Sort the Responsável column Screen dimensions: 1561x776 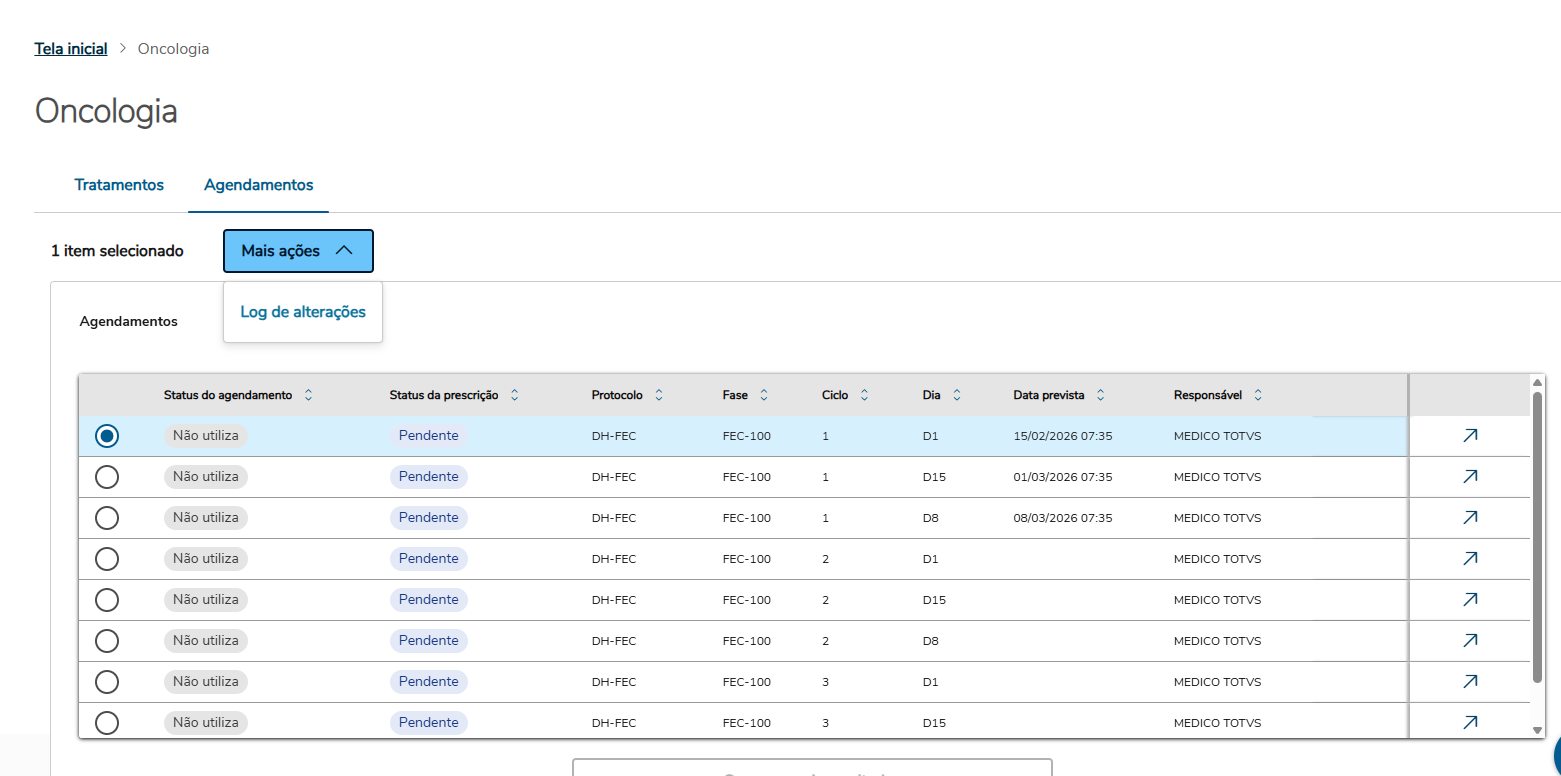(1257, 395)
